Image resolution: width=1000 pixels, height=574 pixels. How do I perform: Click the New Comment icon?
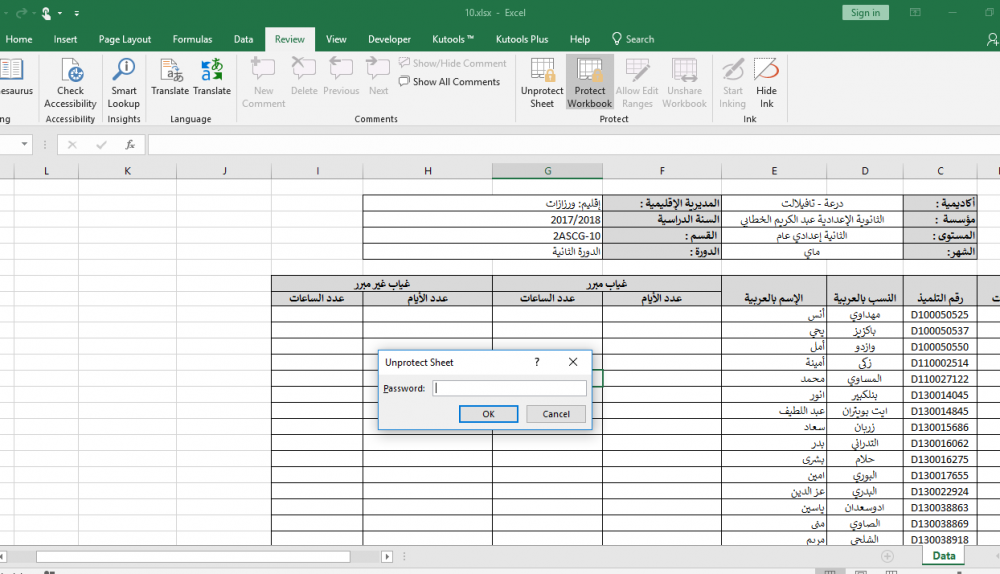pos(263,82)
